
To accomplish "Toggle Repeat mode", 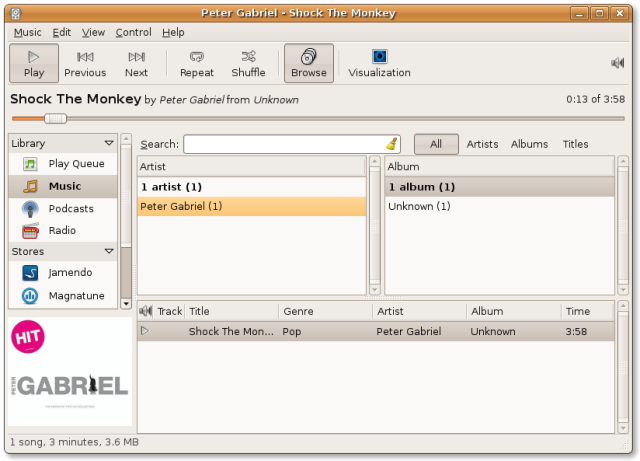I will [x=197, y=63].
